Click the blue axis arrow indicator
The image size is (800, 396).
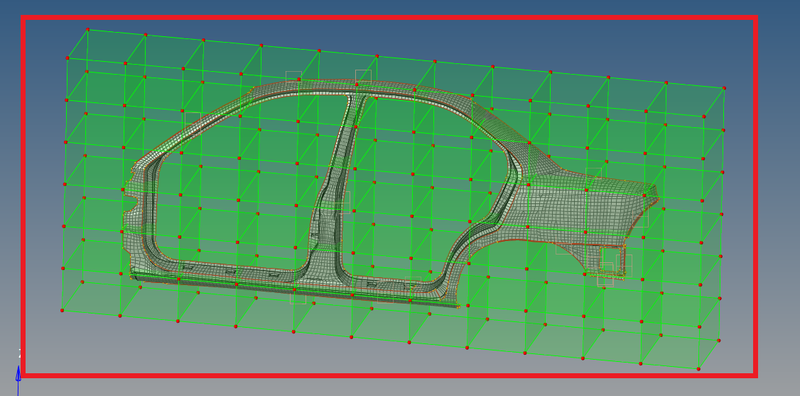point(18,375)
